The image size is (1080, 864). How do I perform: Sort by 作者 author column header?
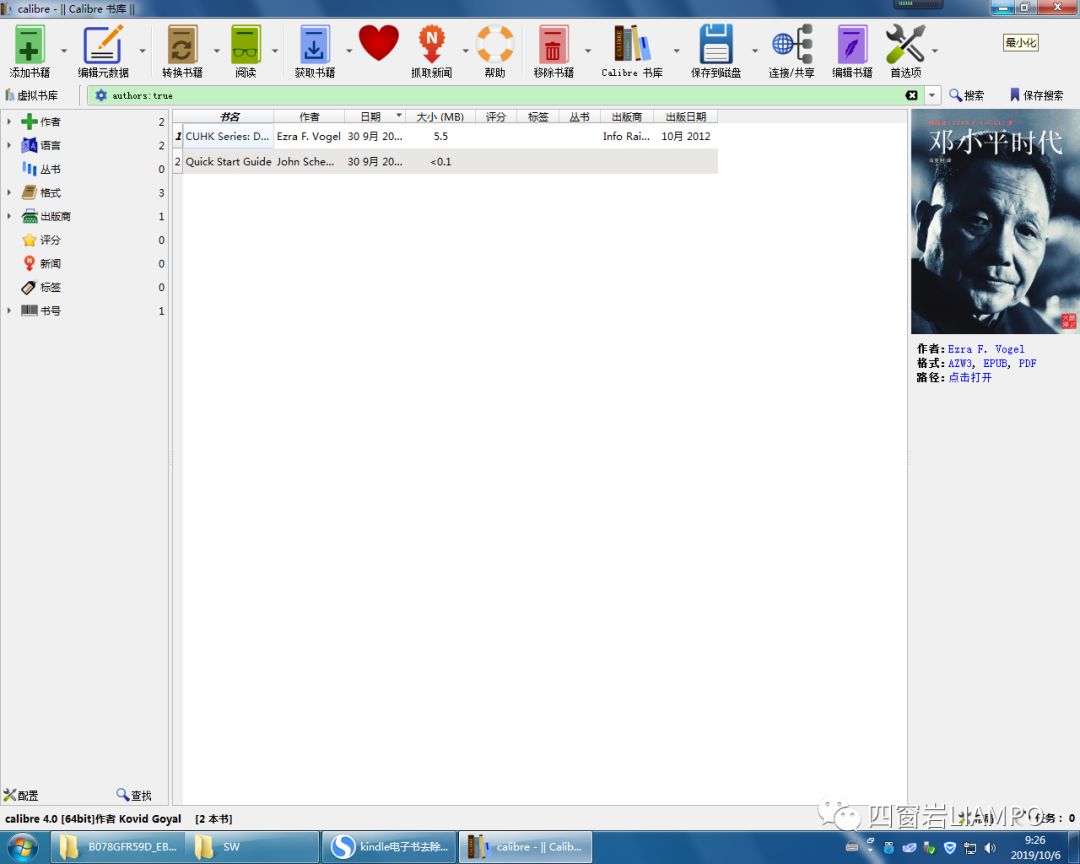309,116
